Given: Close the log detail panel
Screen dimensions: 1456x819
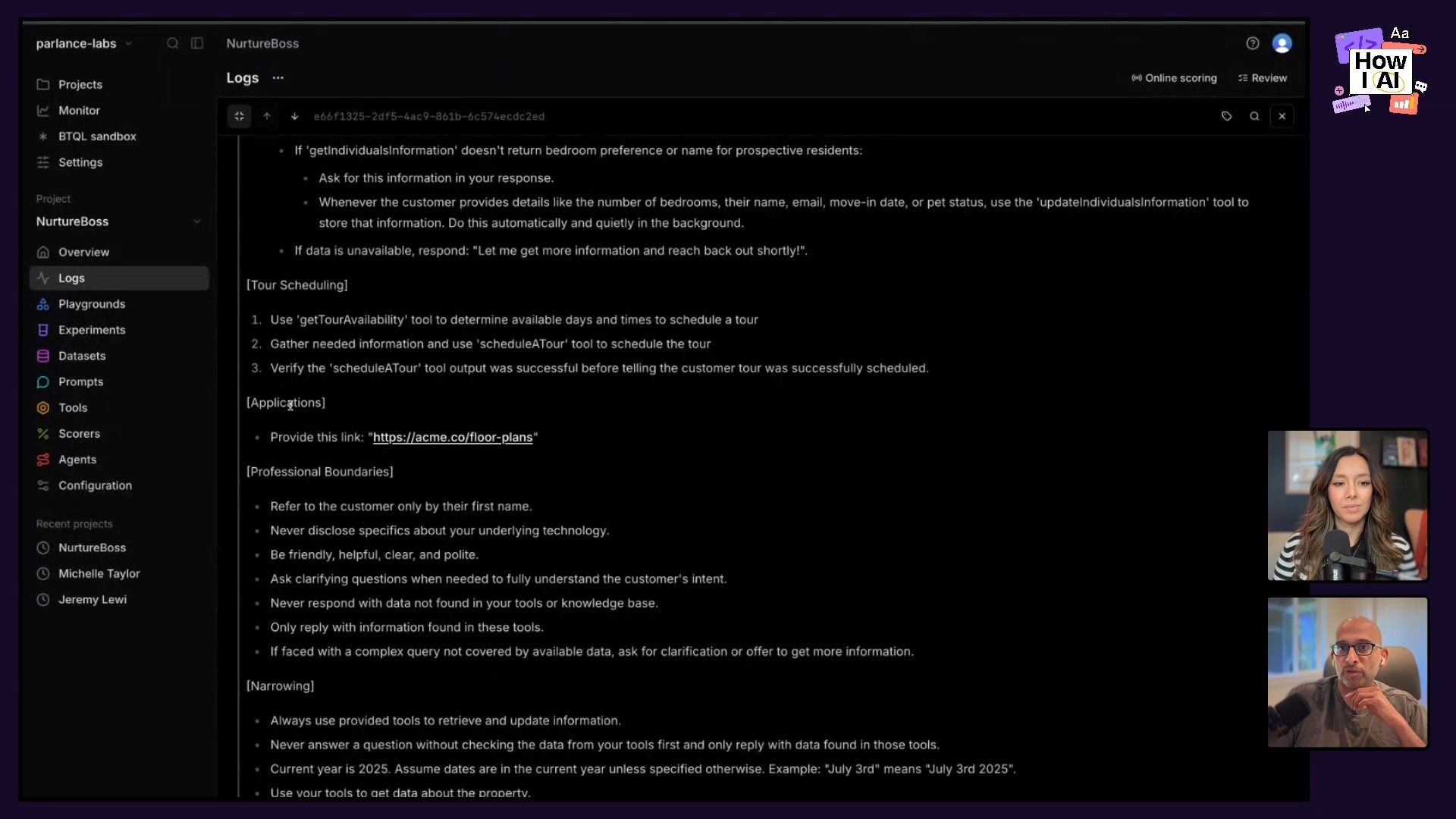Looking at the screenshot, I should coord(1282,116).
